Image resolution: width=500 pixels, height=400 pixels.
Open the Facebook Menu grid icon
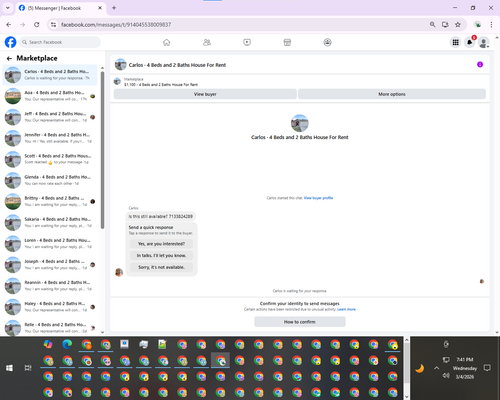(455, 42)
